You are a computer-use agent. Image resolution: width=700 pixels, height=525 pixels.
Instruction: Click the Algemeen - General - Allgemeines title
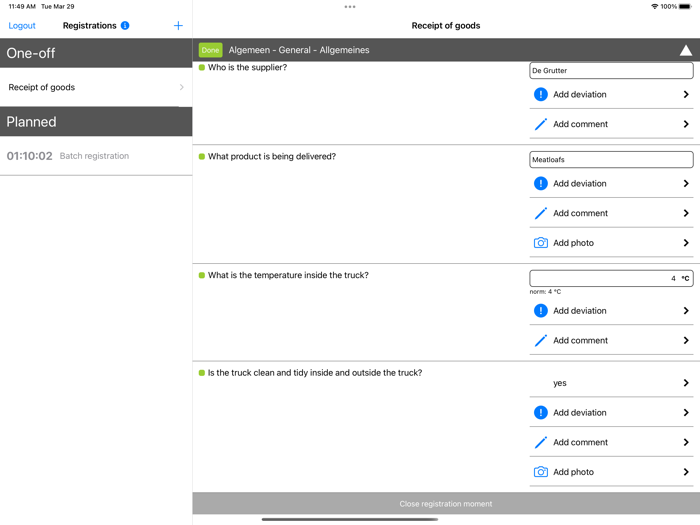pyautogui.click(x=299, y=50)
